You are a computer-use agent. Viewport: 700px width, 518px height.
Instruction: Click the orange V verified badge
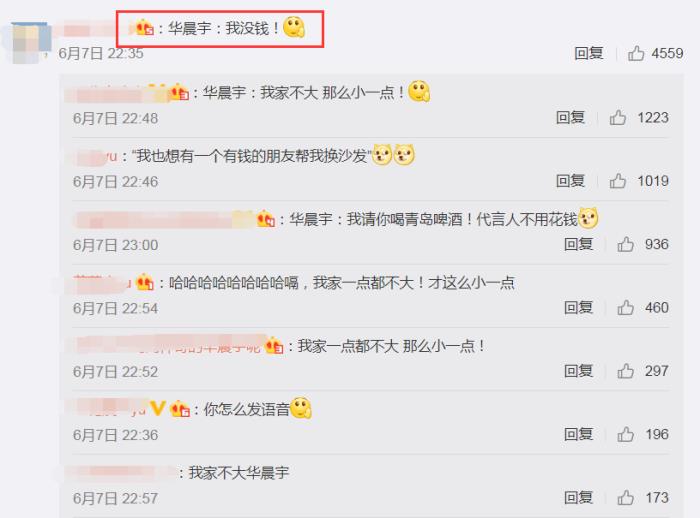[x=158, y=408]
